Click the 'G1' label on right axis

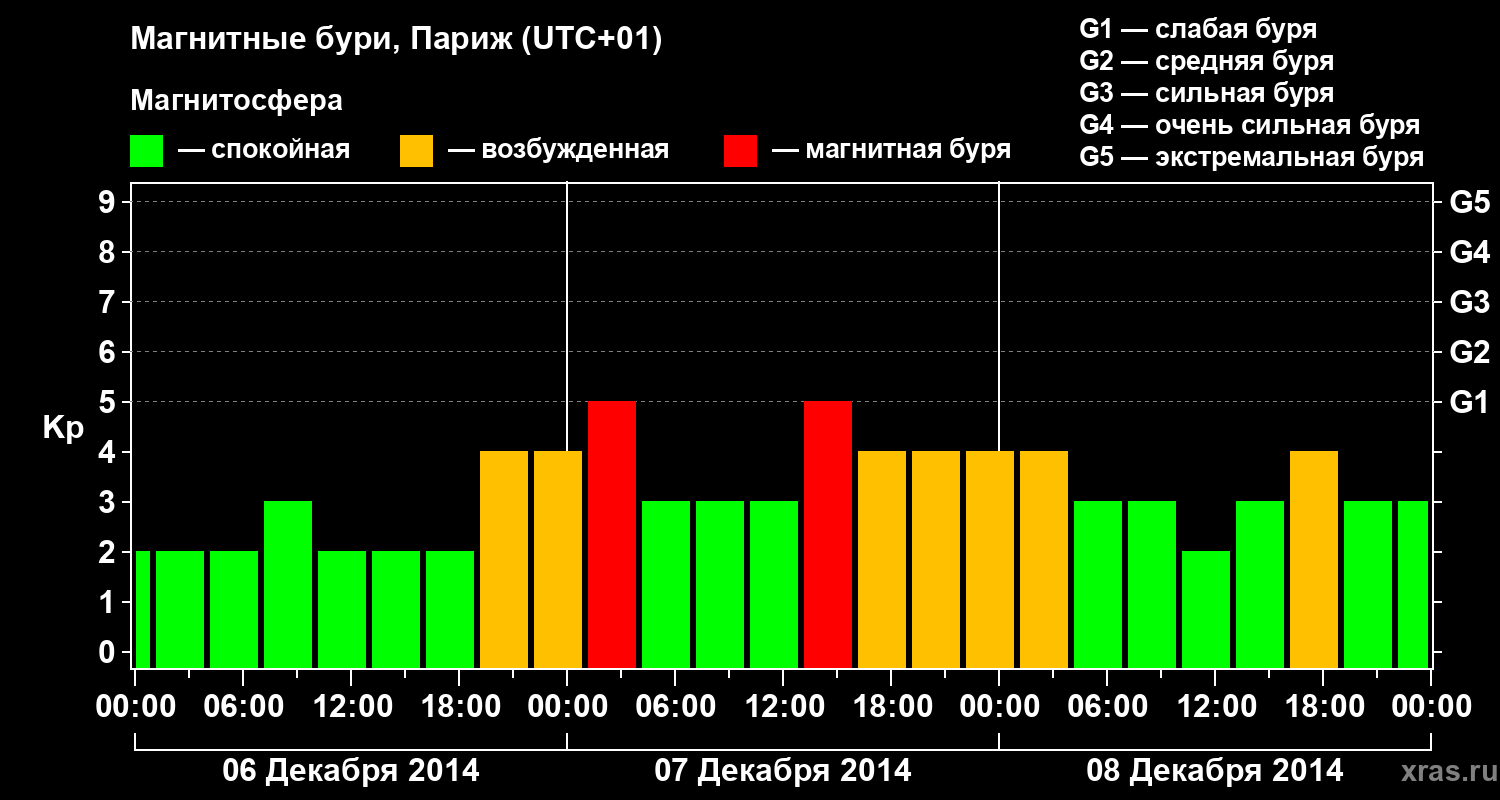[1469, 402]
